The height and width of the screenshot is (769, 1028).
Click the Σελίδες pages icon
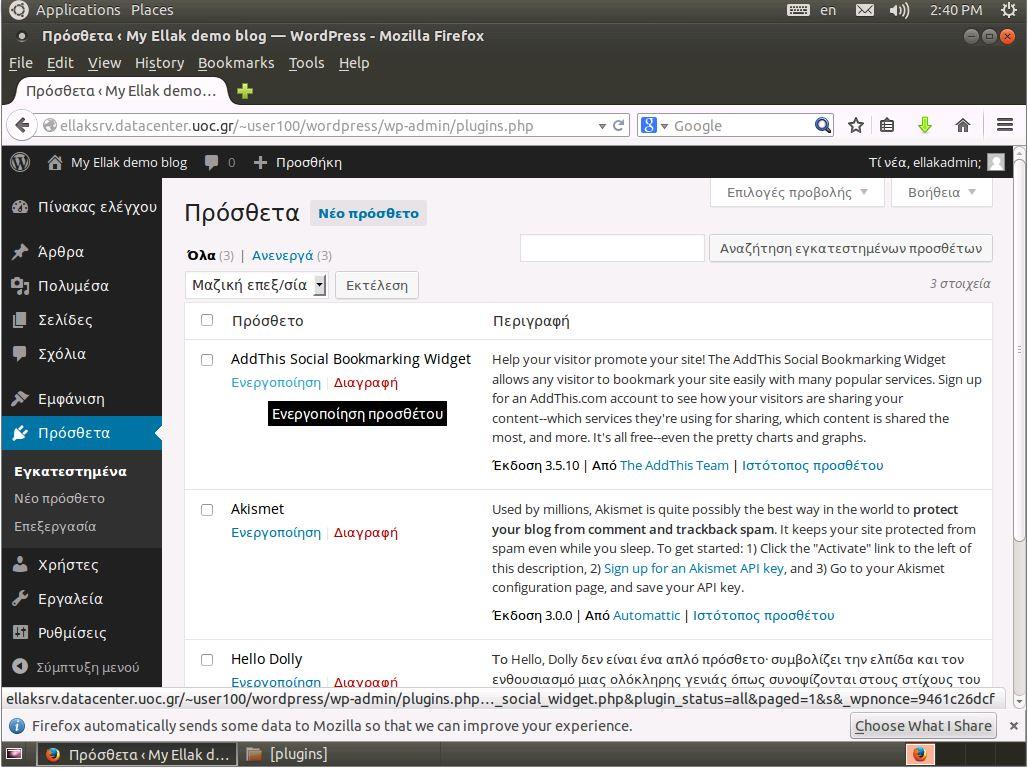click(x=20, y=320)
